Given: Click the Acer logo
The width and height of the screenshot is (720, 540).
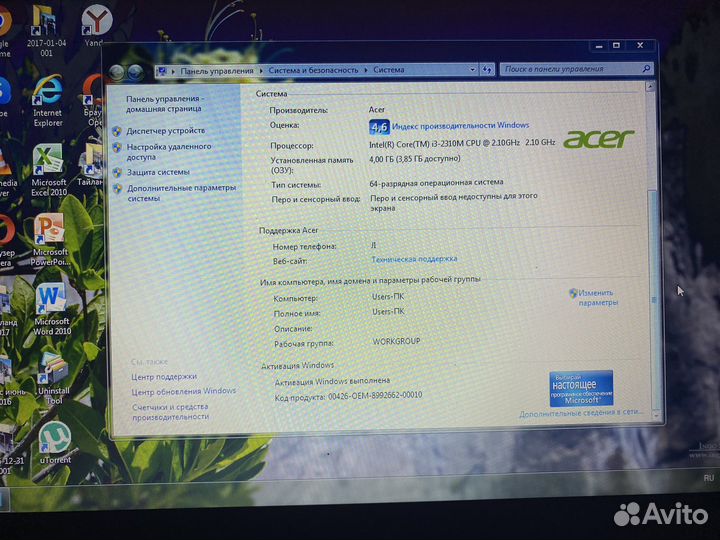Looking at the screenshot, I should pyautogui.click(x=598, y=139).
